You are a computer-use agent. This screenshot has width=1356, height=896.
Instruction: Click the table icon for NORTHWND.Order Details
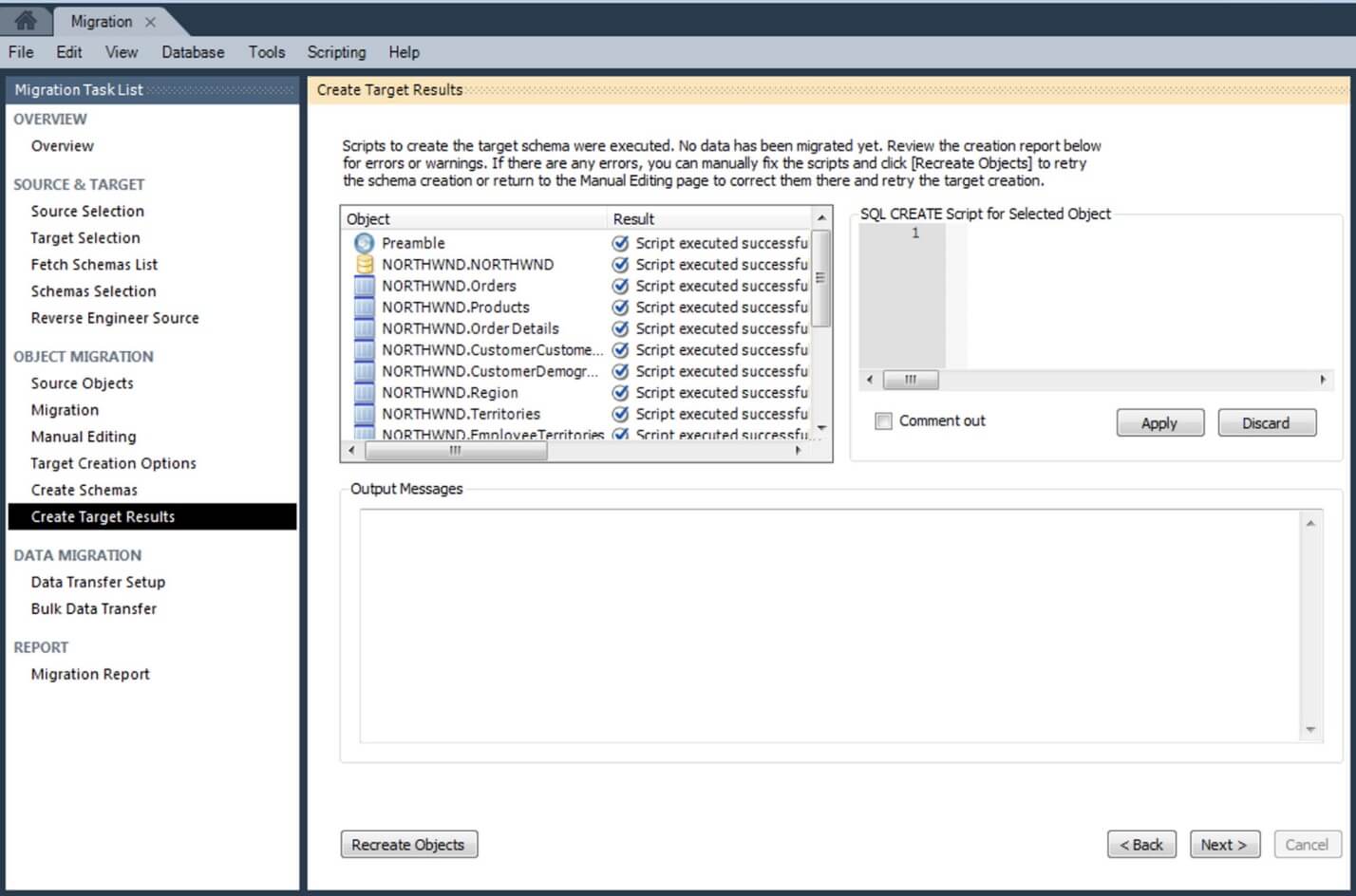coord(365,328)
